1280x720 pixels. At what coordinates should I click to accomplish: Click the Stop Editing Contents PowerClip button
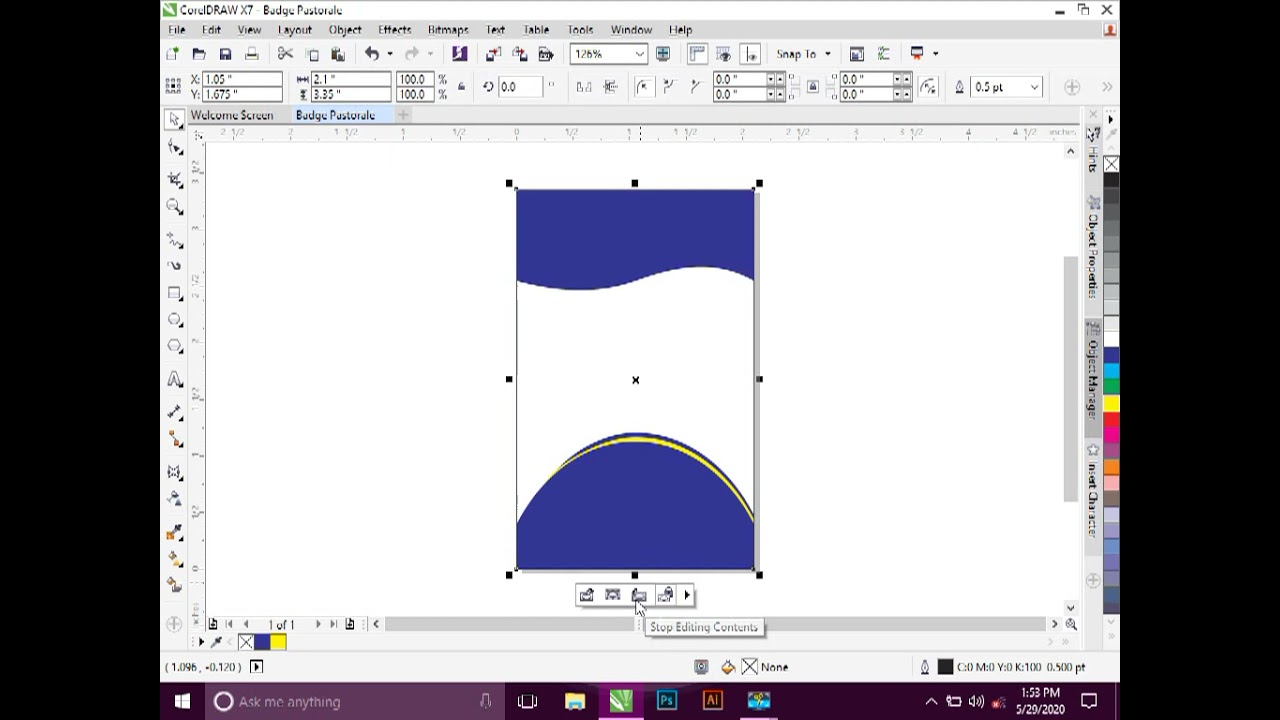(x=639, y=595)
